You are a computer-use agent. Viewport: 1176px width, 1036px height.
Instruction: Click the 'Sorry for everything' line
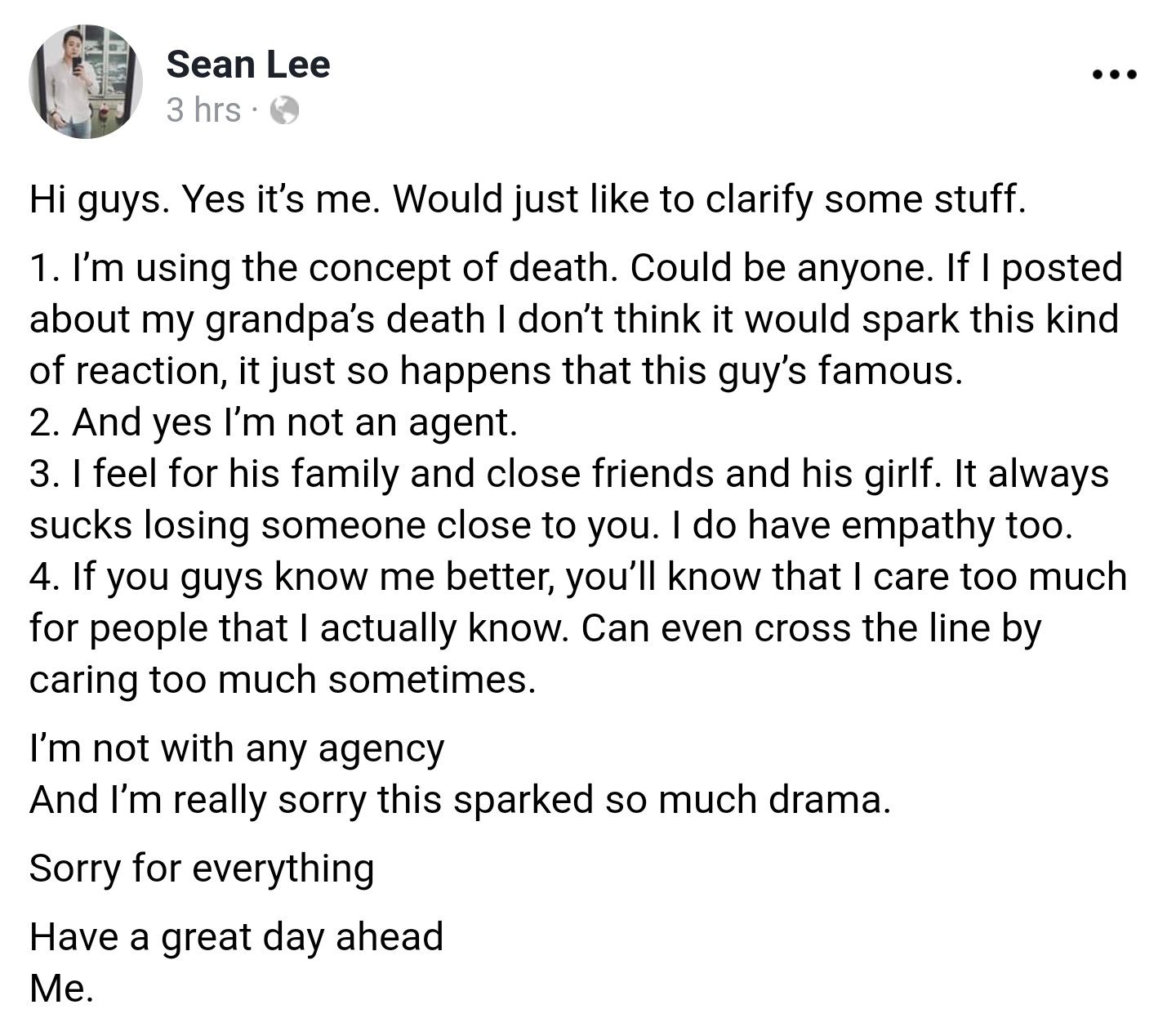pyautogui.click(x=202, y=869)
